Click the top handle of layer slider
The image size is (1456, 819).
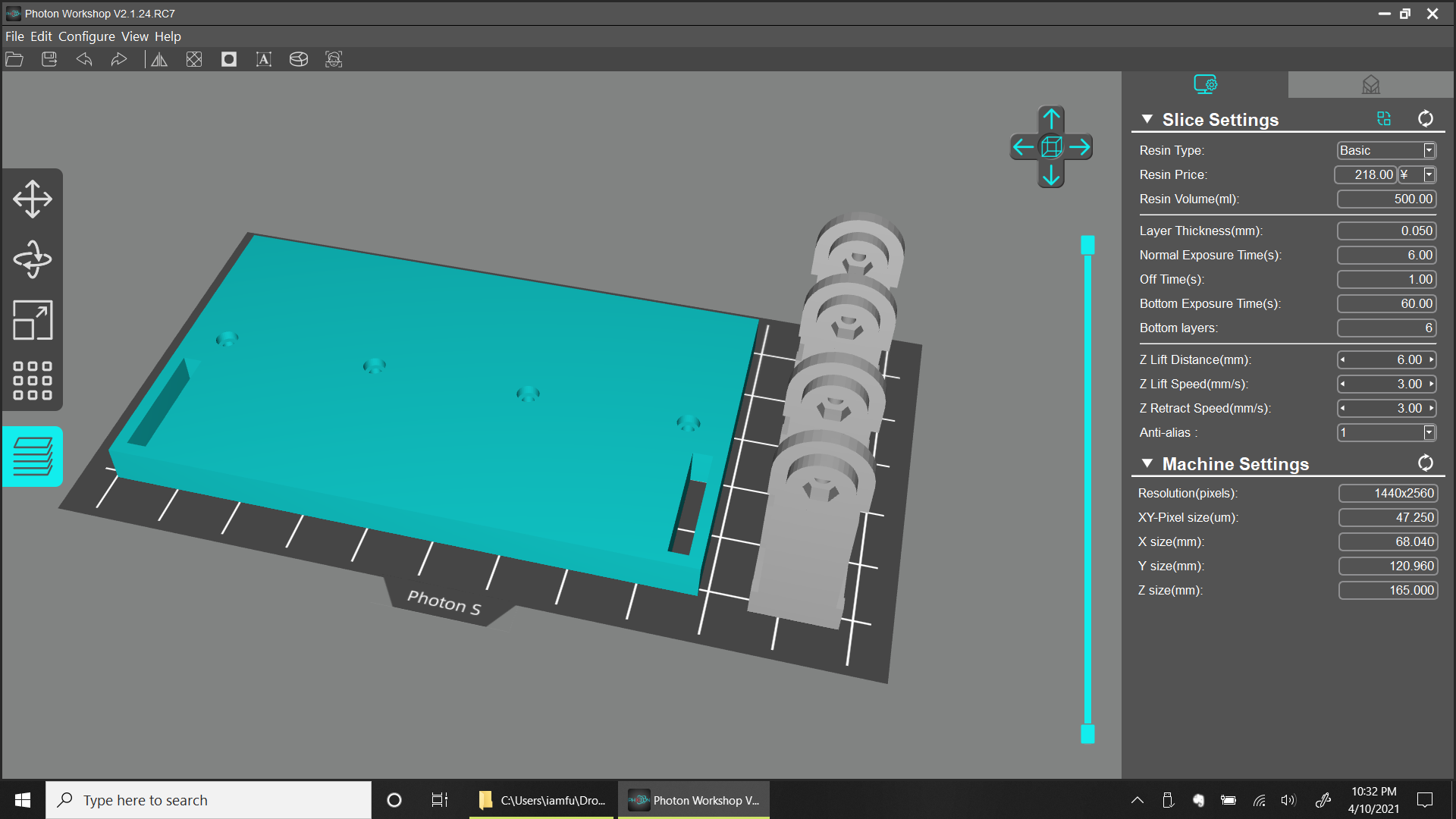1087,244
